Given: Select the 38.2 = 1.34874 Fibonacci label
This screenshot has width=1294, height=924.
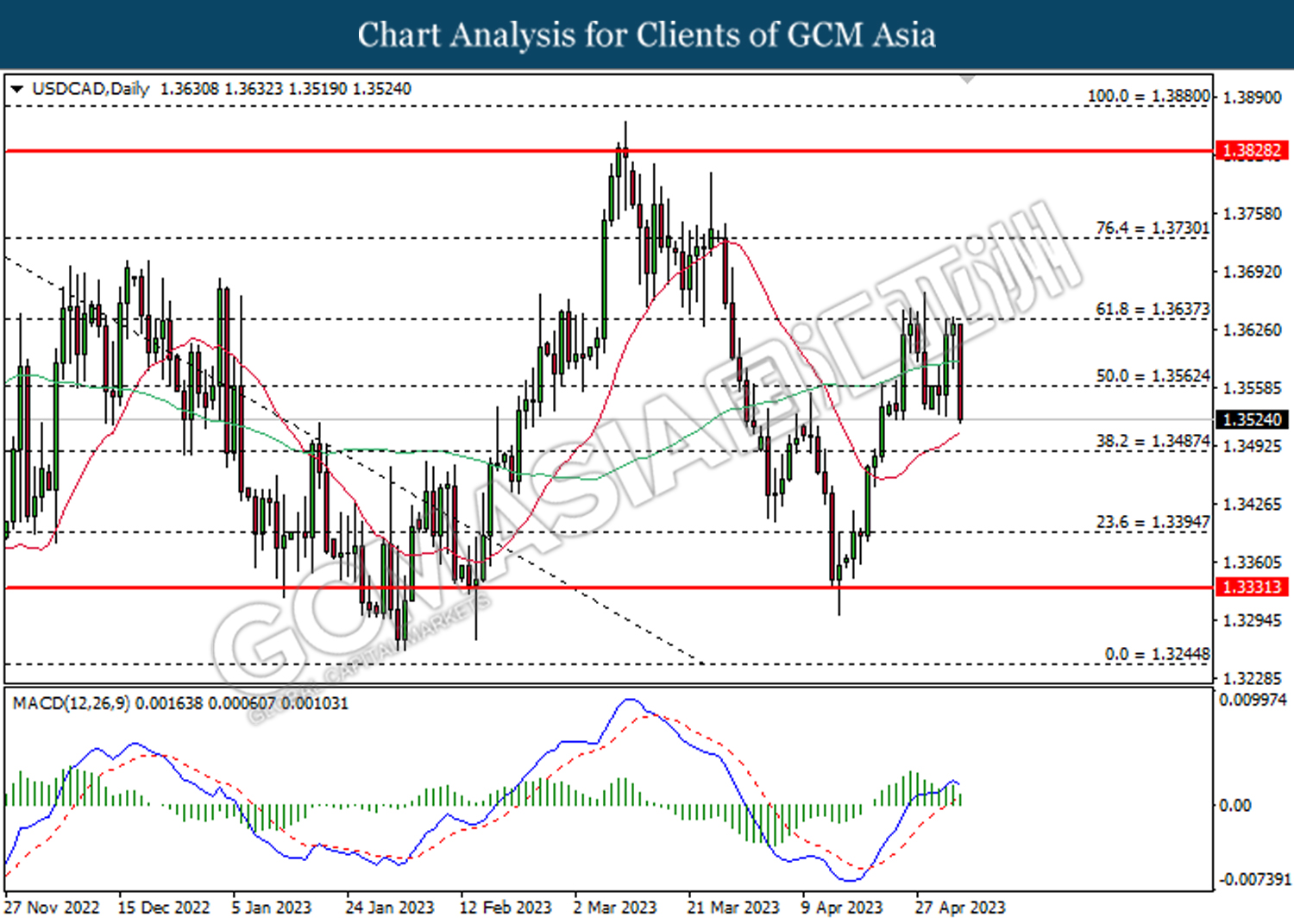Looking at the screenshot, I should click(x=1153, y=442).
